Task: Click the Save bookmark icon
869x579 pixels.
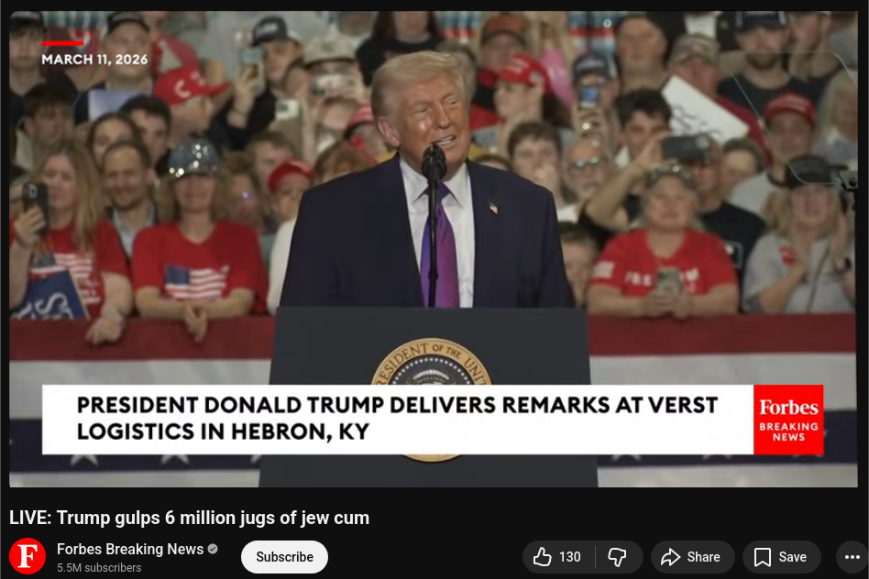Action: click(x=763, y=557)
